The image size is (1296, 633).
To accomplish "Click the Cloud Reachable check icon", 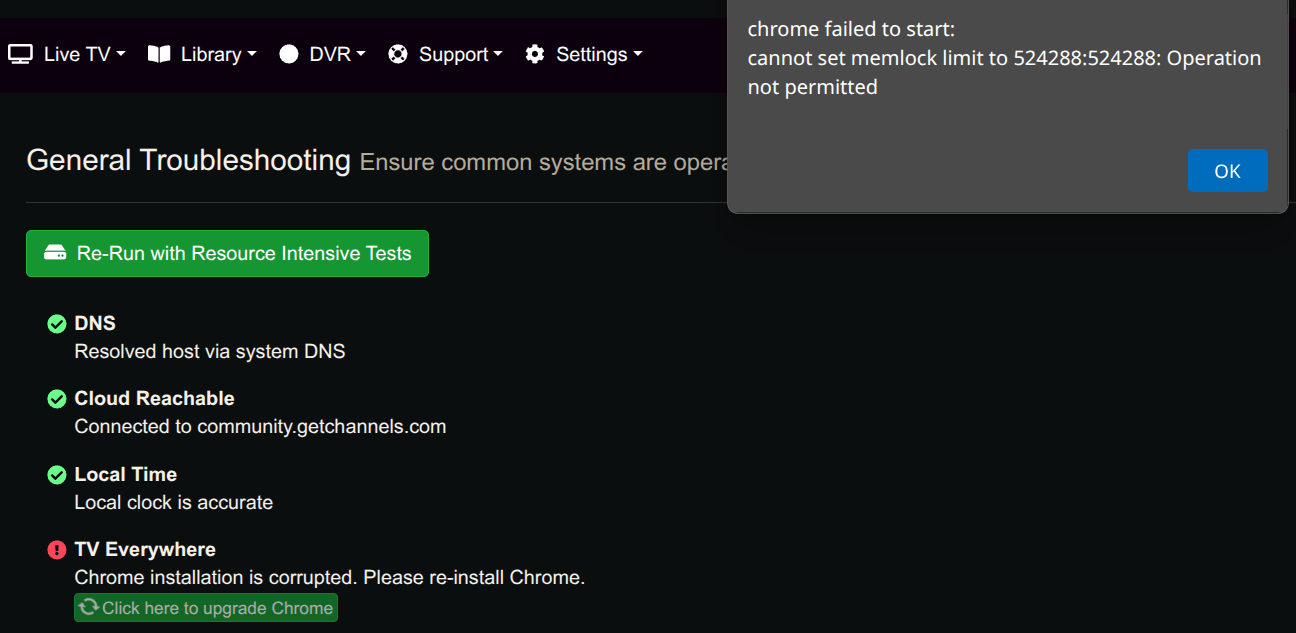I will (x=57, y=399).
